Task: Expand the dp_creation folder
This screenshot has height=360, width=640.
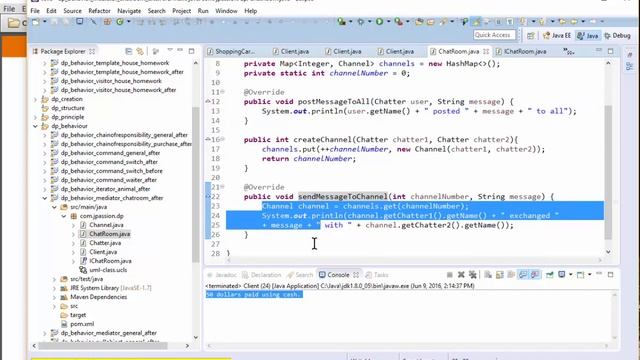Action: [x=35, y=99]
